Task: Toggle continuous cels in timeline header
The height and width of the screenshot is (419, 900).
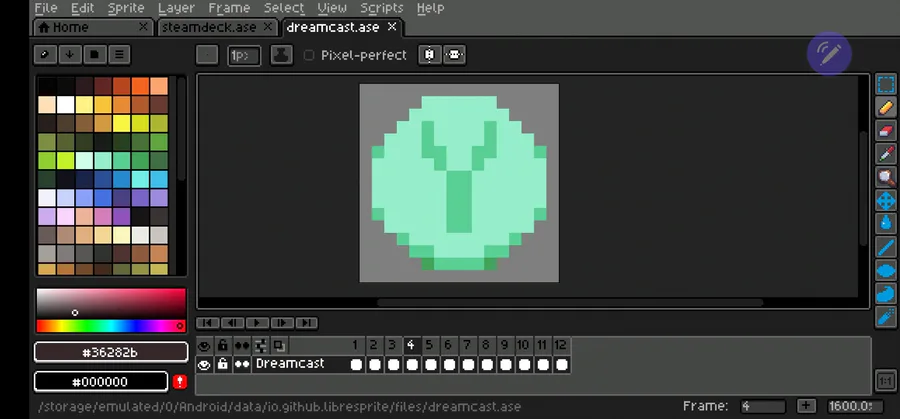Action: [x=242, y=346]
